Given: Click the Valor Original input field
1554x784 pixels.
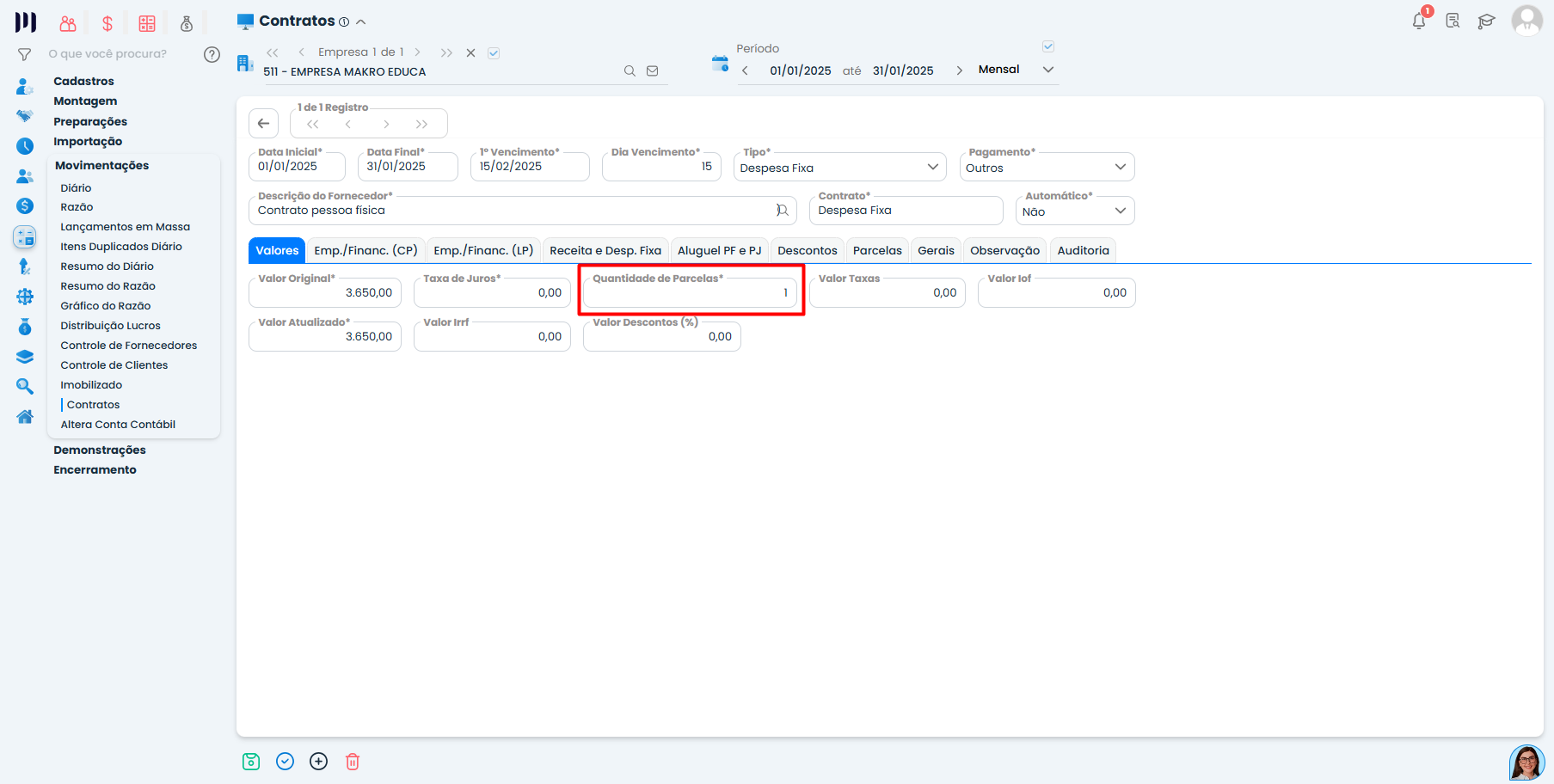Looking at the screenshot, I should pos(325,293).
